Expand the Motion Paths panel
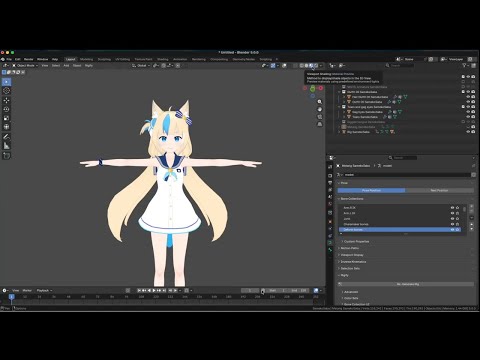This screenshot has width=480, height=360. point(349,248)
